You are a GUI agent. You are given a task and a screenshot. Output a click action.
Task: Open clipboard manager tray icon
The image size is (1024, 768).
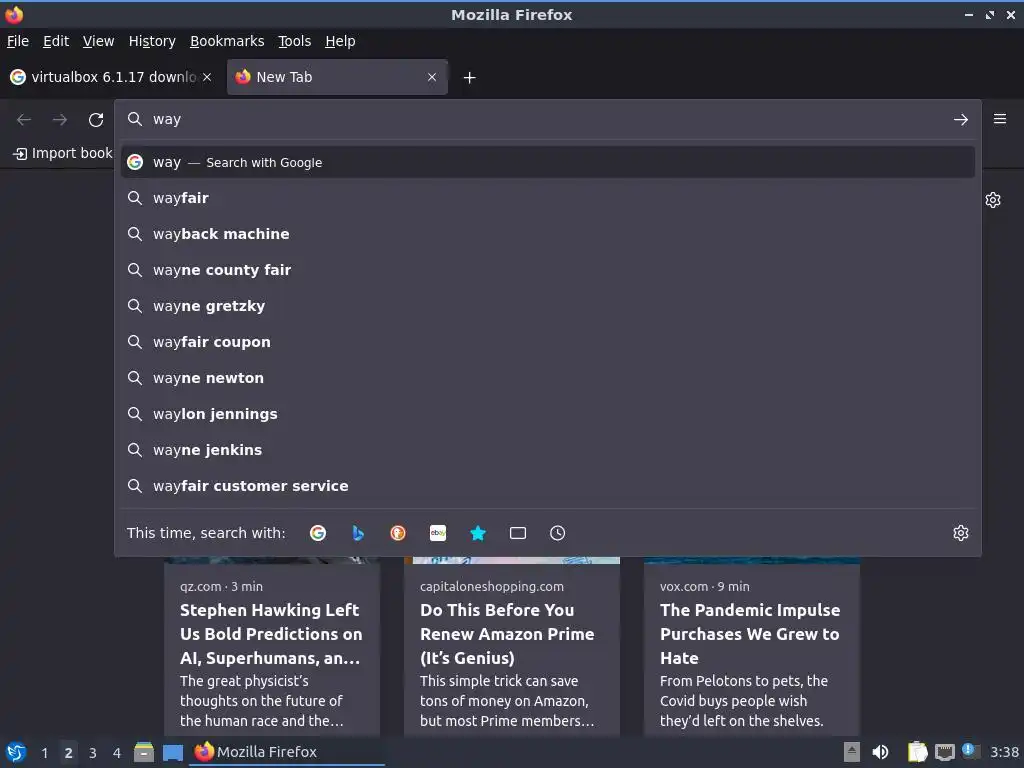point(918,752)
